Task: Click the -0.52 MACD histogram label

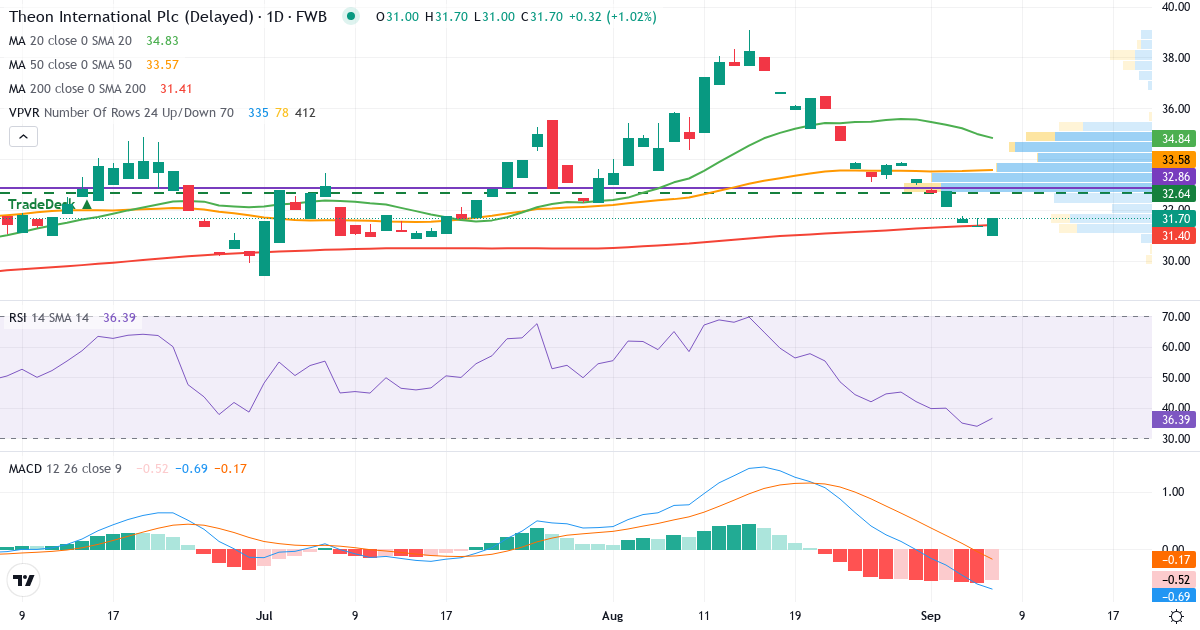Action: tap(1175, 579)
